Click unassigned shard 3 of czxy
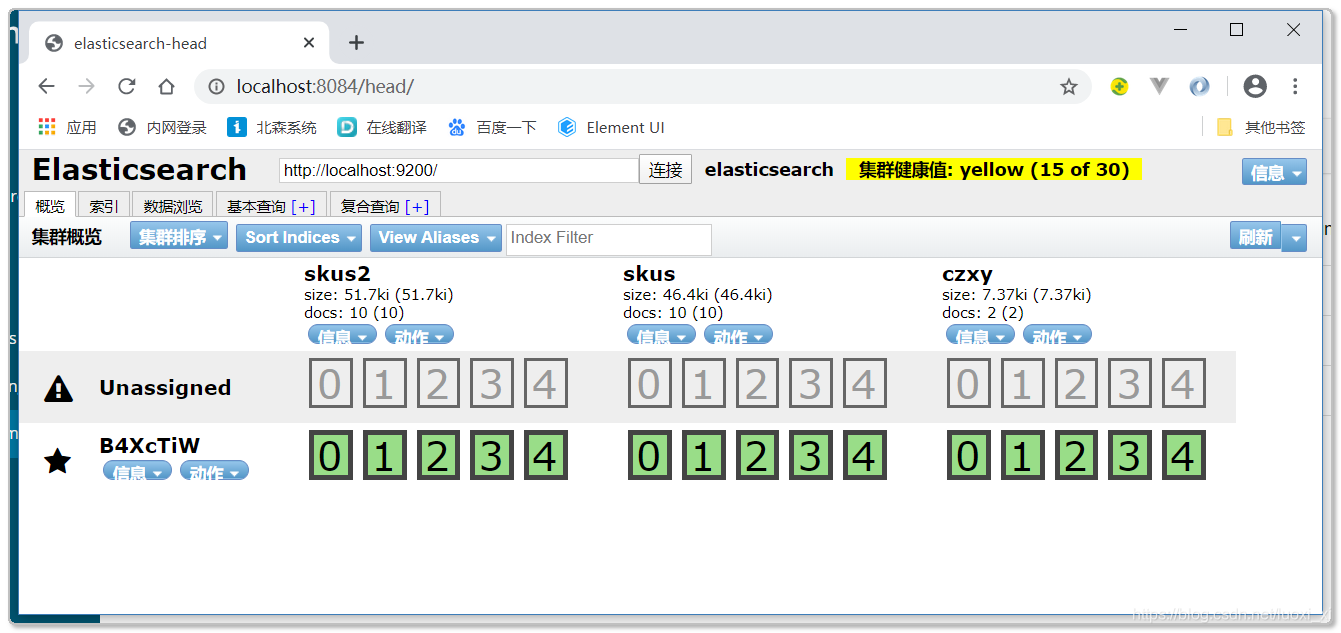 pyautogui.click(x=1129, y=384)
